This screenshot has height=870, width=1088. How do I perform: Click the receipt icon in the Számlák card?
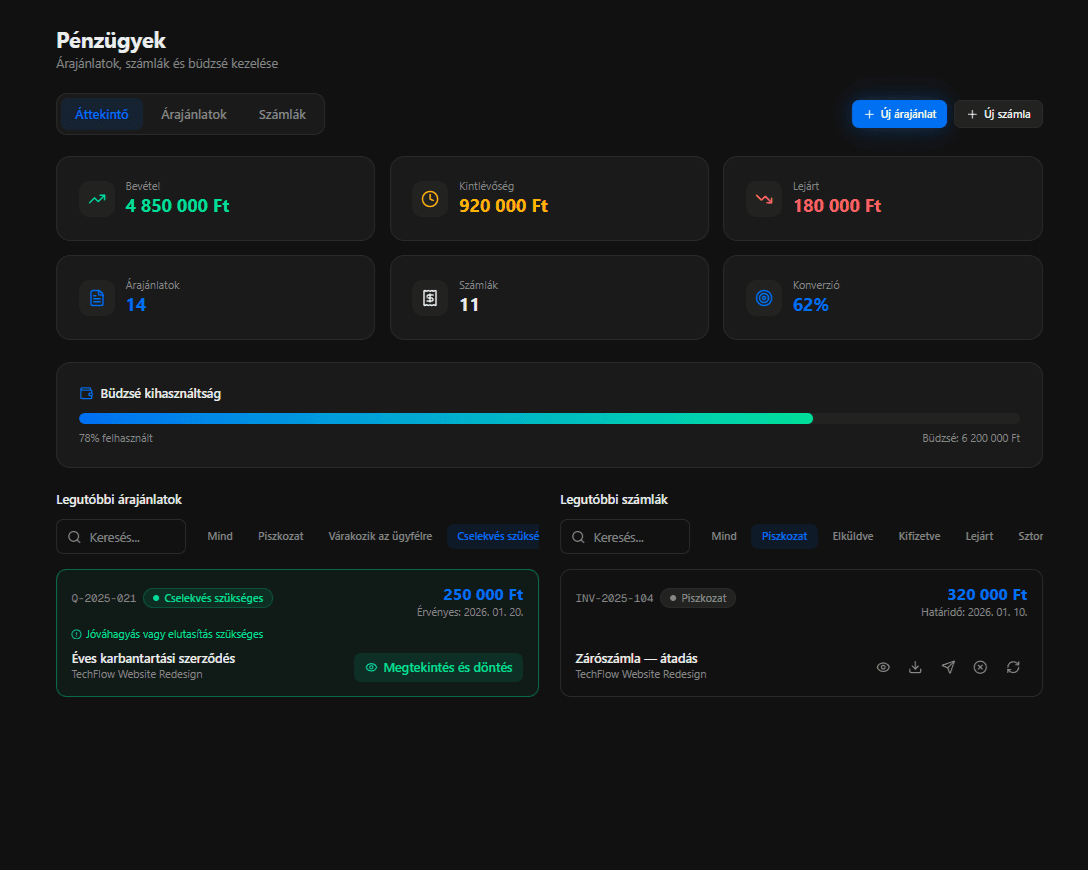pyautogui.click(x=430, y=298)
